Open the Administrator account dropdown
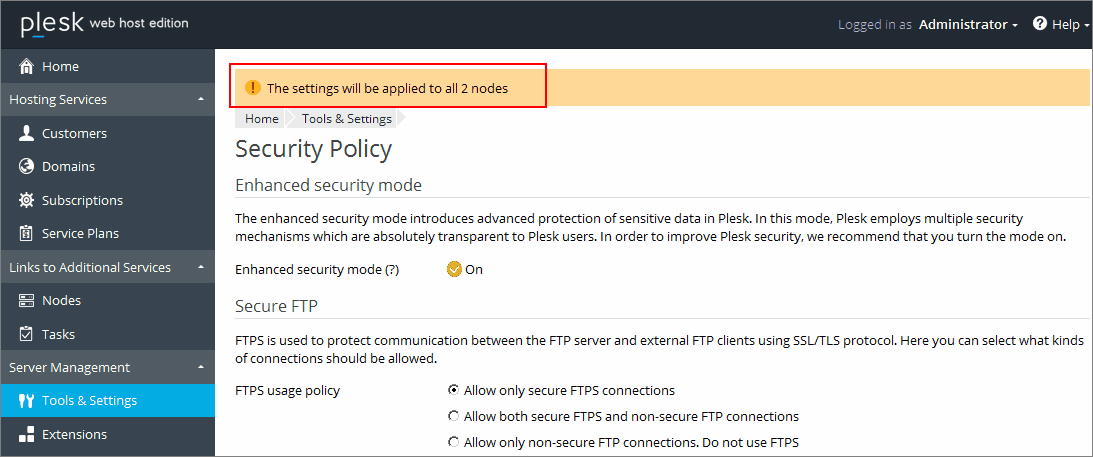Viewport: 1093px width, 457px height. (969, 24)
